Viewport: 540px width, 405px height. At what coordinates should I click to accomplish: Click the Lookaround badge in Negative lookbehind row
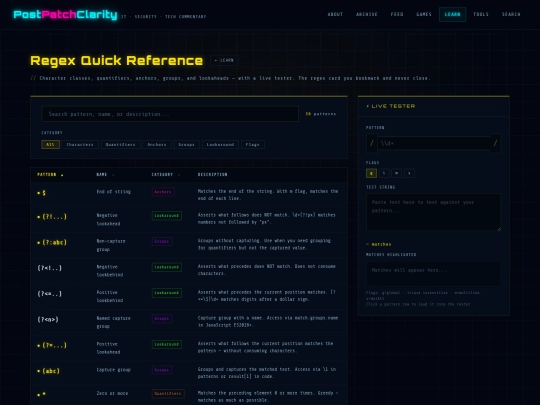click(167, 267)
